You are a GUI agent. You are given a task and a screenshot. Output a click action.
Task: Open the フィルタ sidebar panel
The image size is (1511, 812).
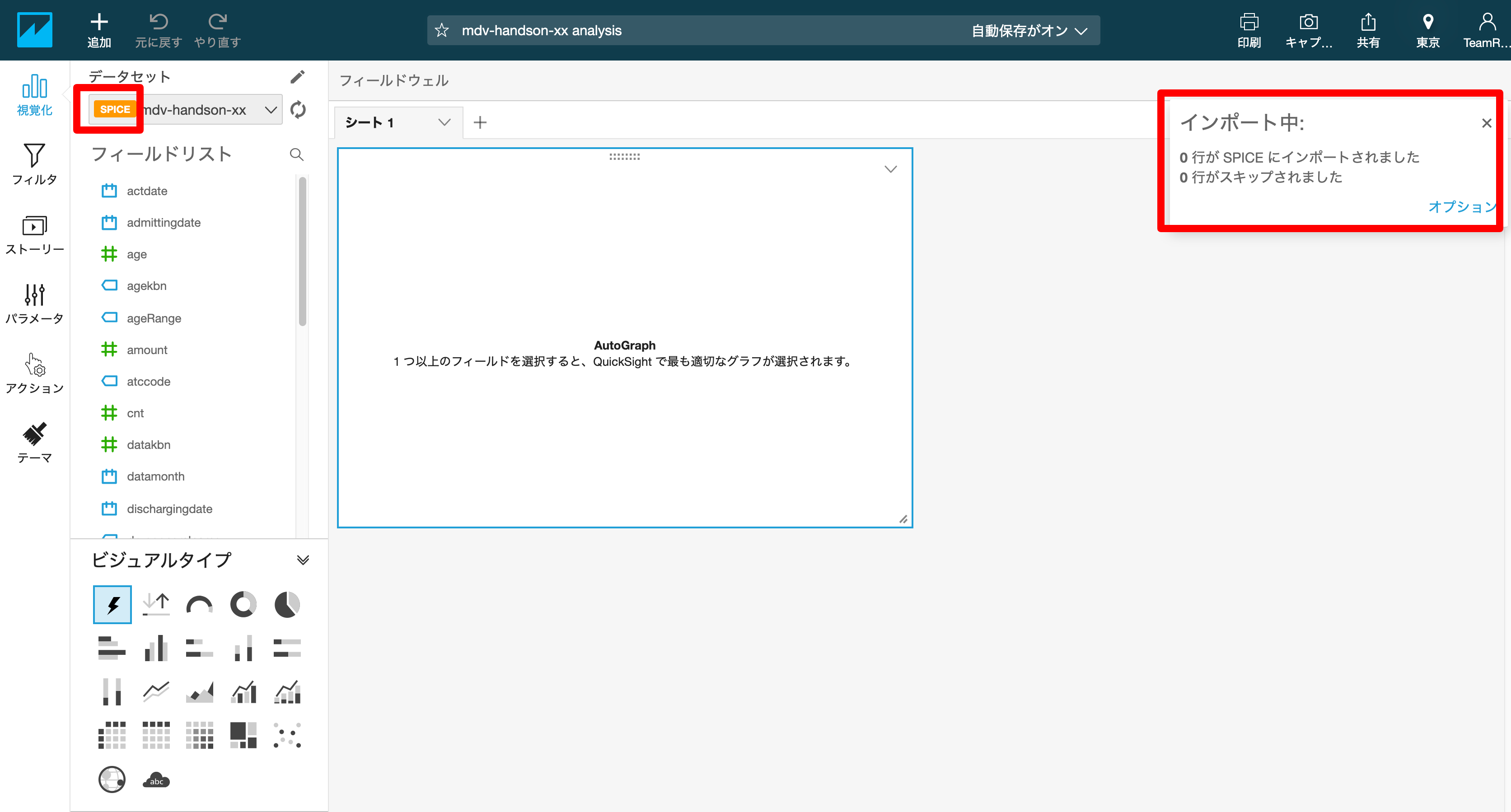35,165
